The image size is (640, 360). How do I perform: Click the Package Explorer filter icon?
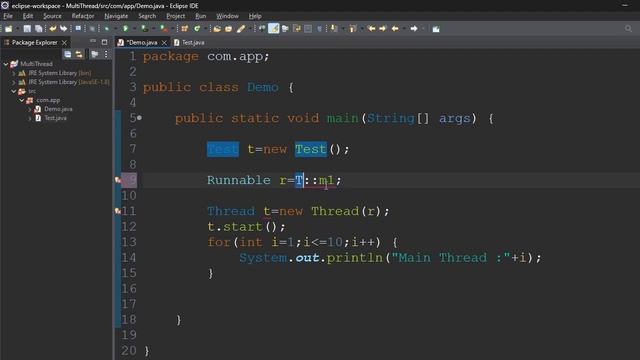(95, 54)
